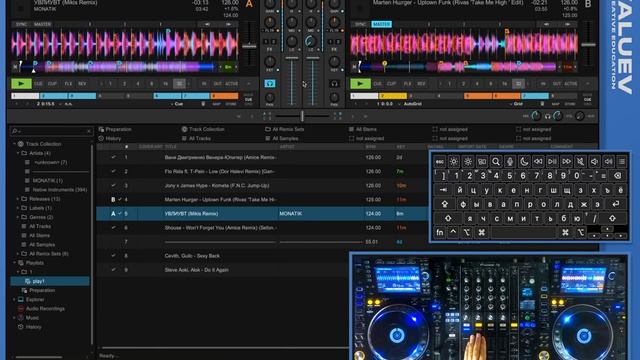Image resolution: width=640 pixels, height=360 pixels.
Task: Click the volume up key on virtual keyboard
Action: tap(609, 162)
